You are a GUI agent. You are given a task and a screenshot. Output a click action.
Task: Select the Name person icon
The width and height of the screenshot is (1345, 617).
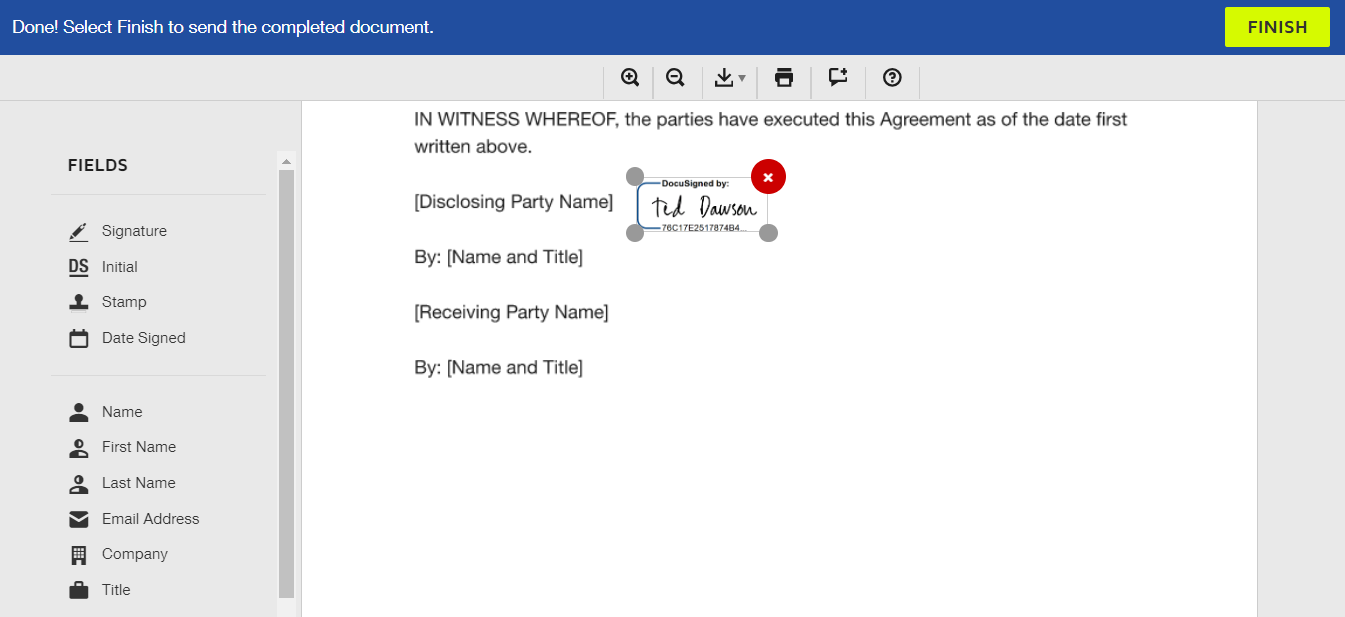pyautogui.click(x=79, y=412)
